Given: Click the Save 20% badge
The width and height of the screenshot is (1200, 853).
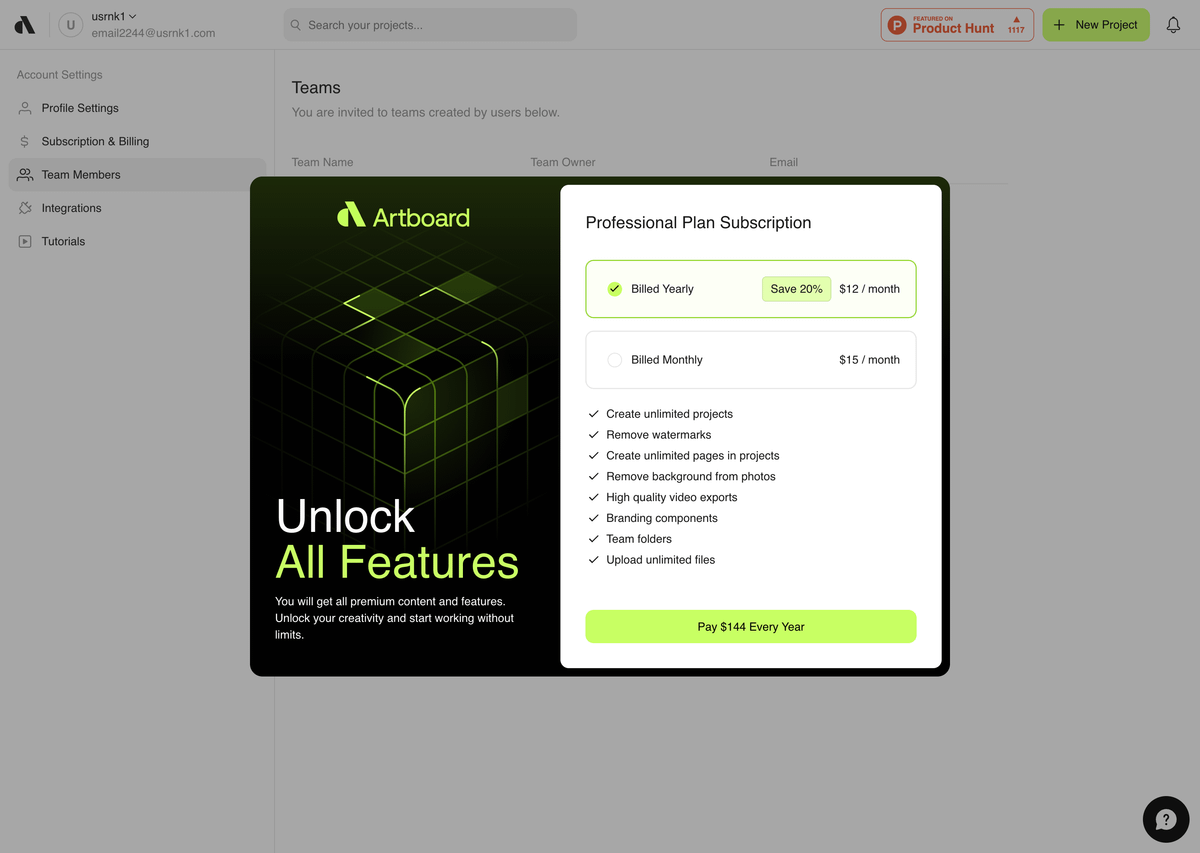Looking at the screenshot, I should point(796,289).
